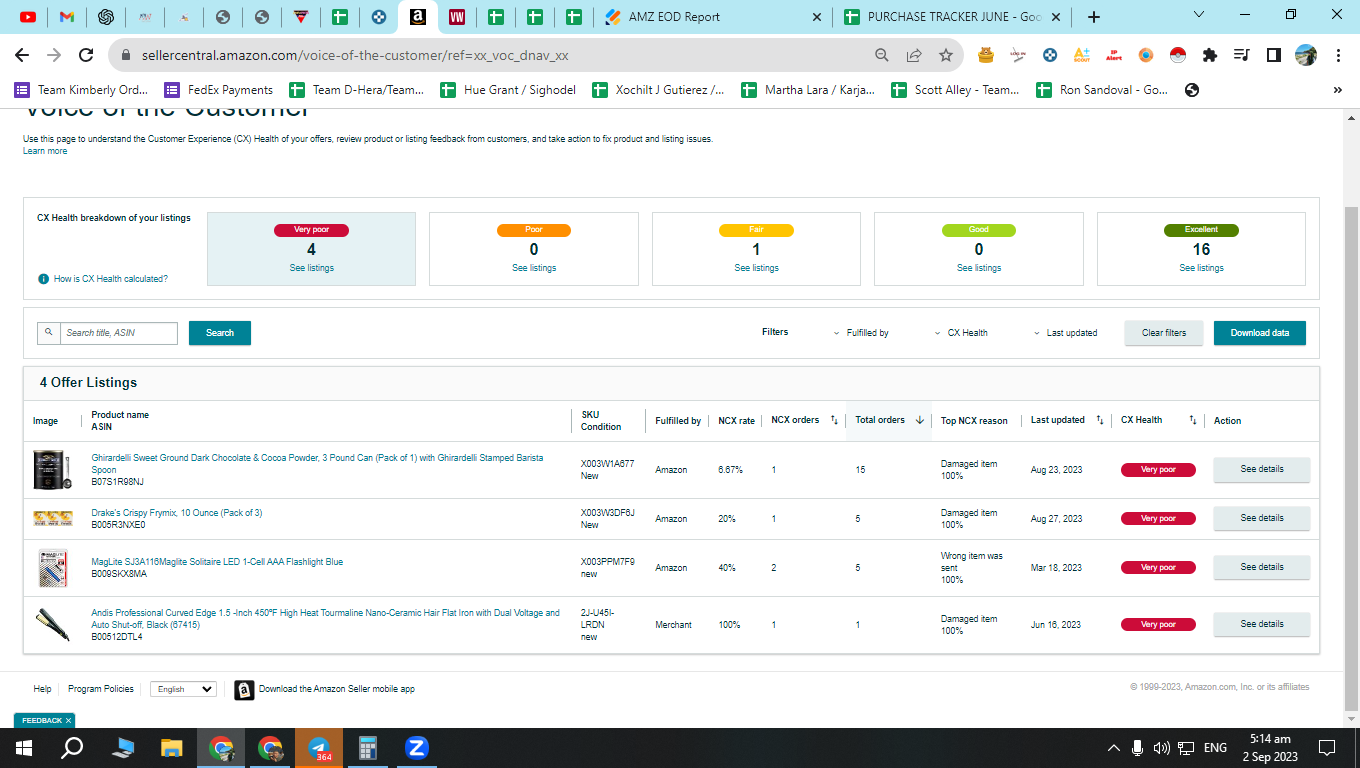Toggle the Chrome side panel
The image size is (1360, 768).
(x=1273, y=55)
